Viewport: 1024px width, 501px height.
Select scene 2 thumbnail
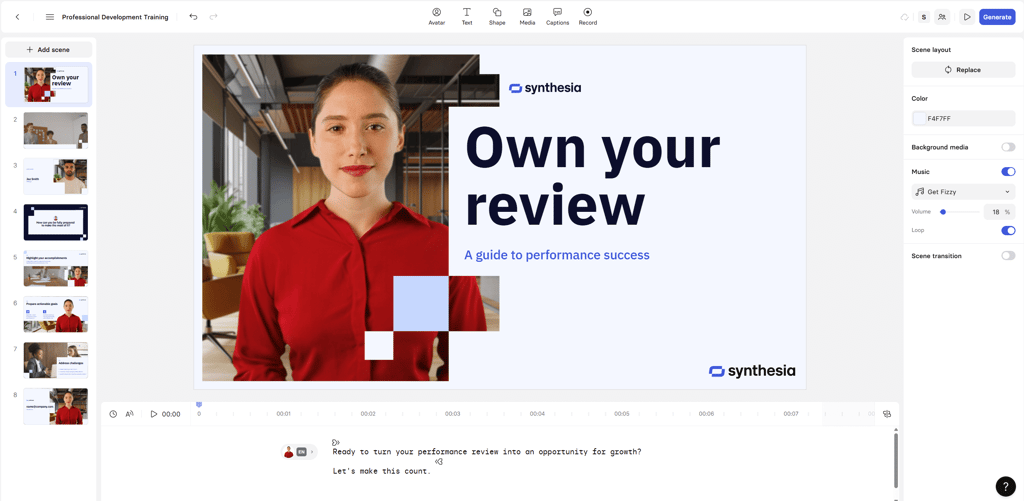click(x=56, y=130)
